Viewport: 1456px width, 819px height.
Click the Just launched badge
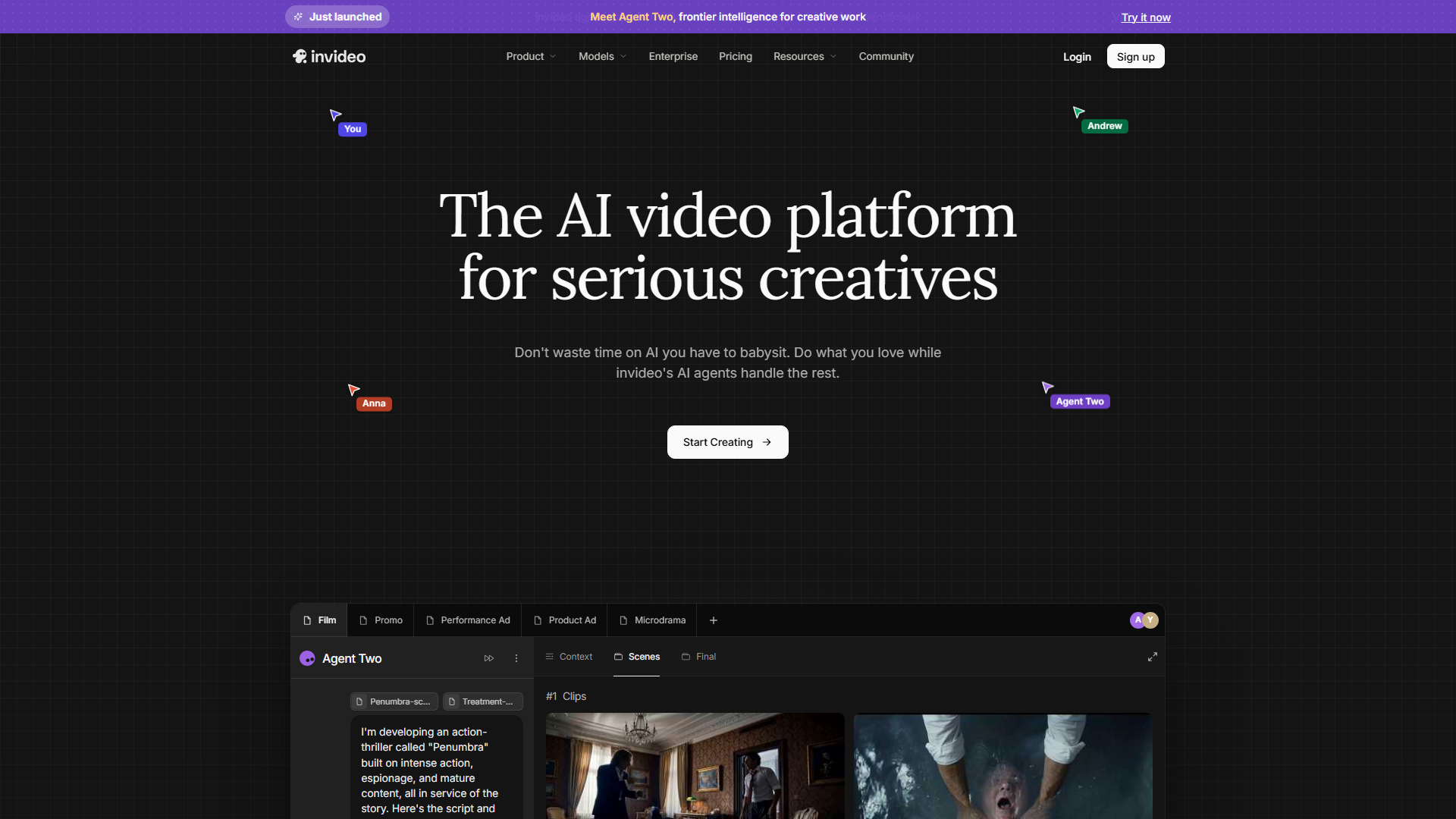coord(337,17)
